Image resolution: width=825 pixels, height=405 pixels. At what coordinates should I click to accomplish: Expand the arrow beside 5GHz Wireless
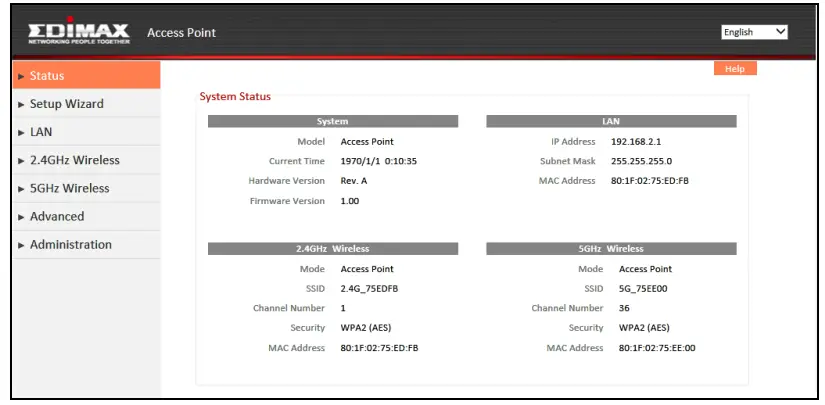point(21,189)
